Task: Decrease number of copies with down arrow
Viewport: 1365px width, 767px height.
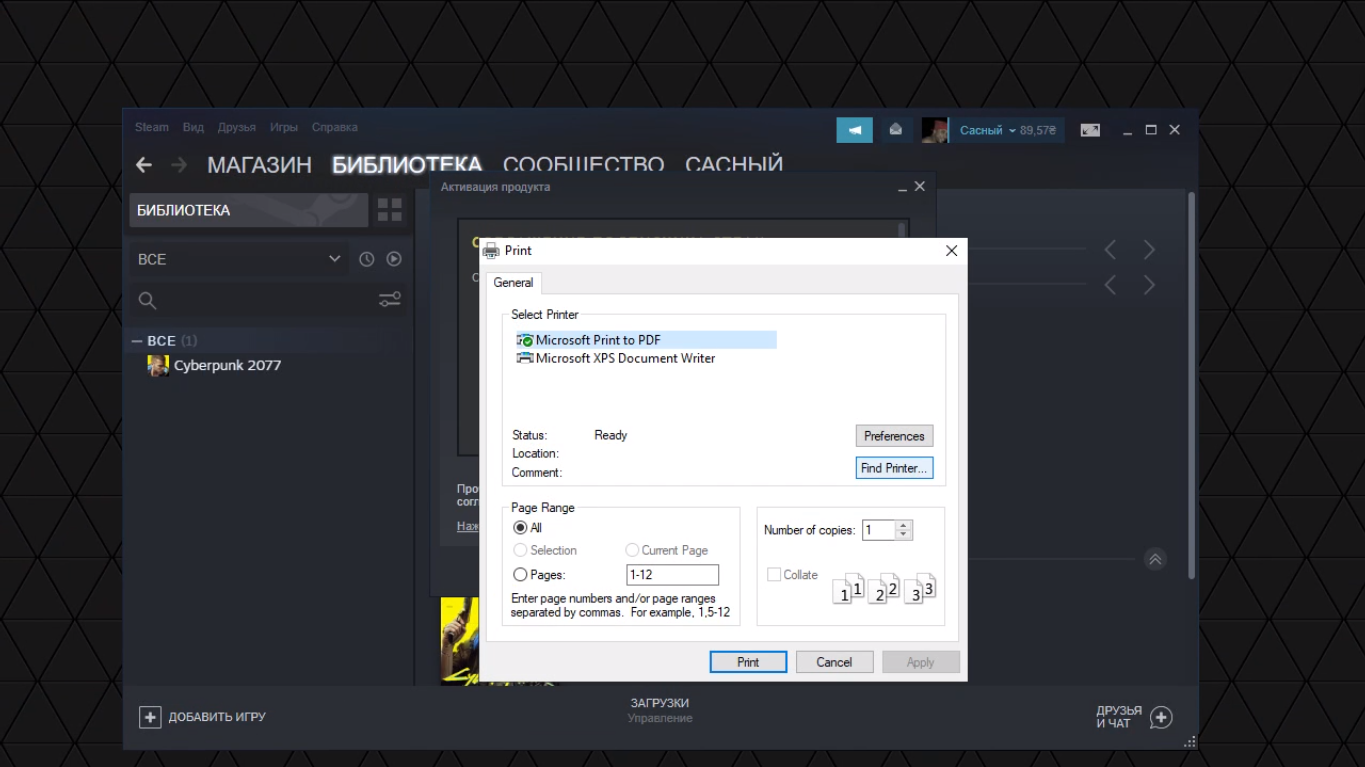Action: pyautogui.click(x=903, y=535)
